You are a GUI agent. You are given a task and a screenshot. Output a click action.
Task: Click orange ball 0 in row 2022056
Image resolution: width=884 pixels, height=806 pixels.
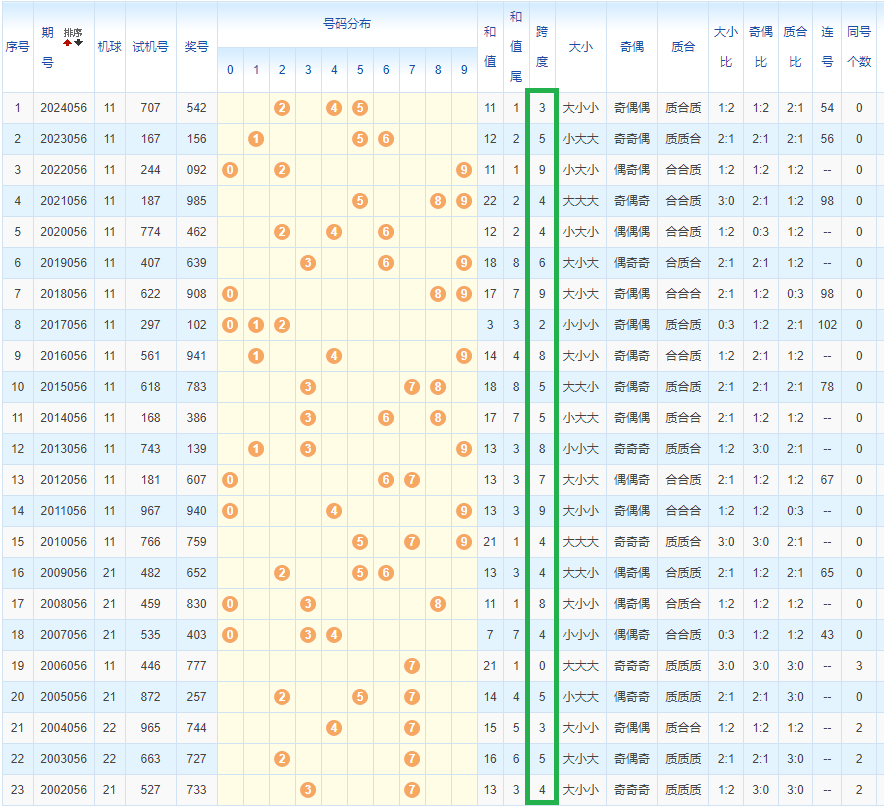point(230,170)
